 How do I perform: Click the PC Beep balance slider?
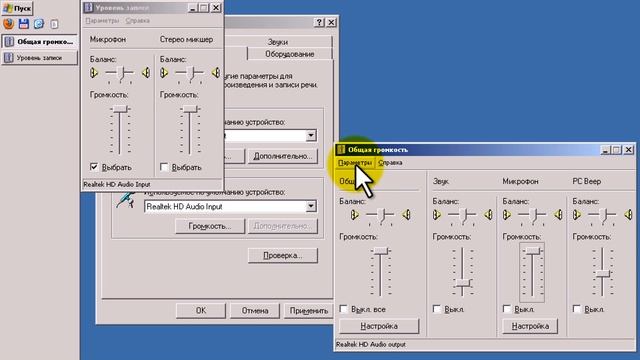[602, 215]
